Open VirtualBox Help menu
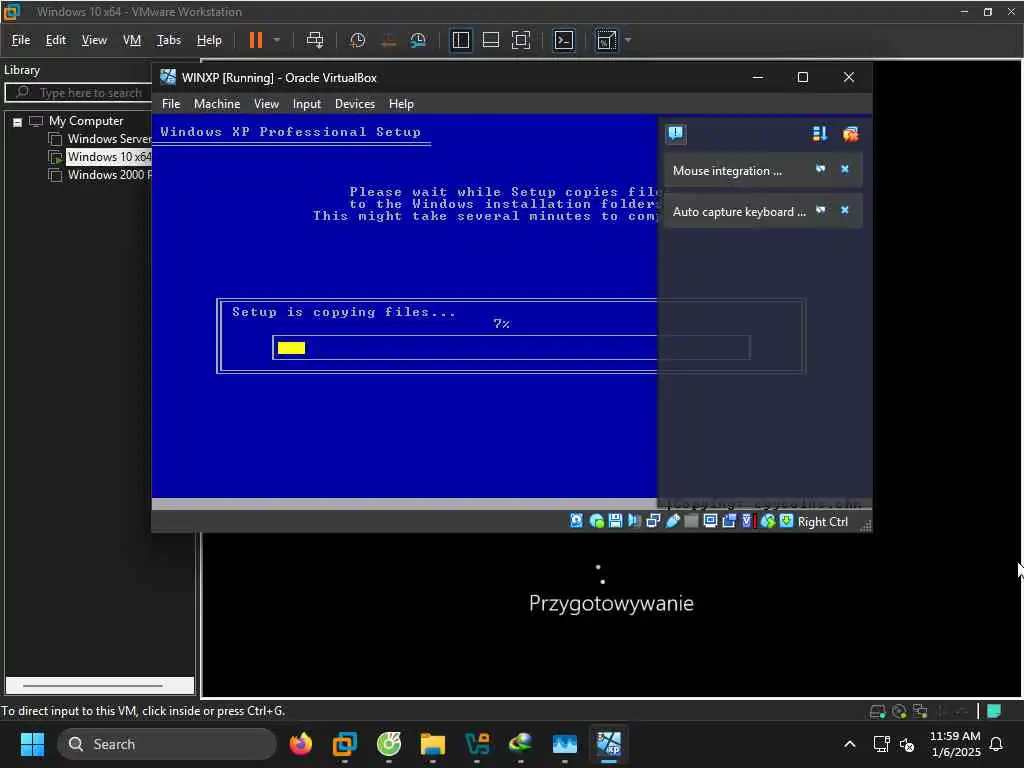This screenshot has height=768, width=1024. click(401, 104)
